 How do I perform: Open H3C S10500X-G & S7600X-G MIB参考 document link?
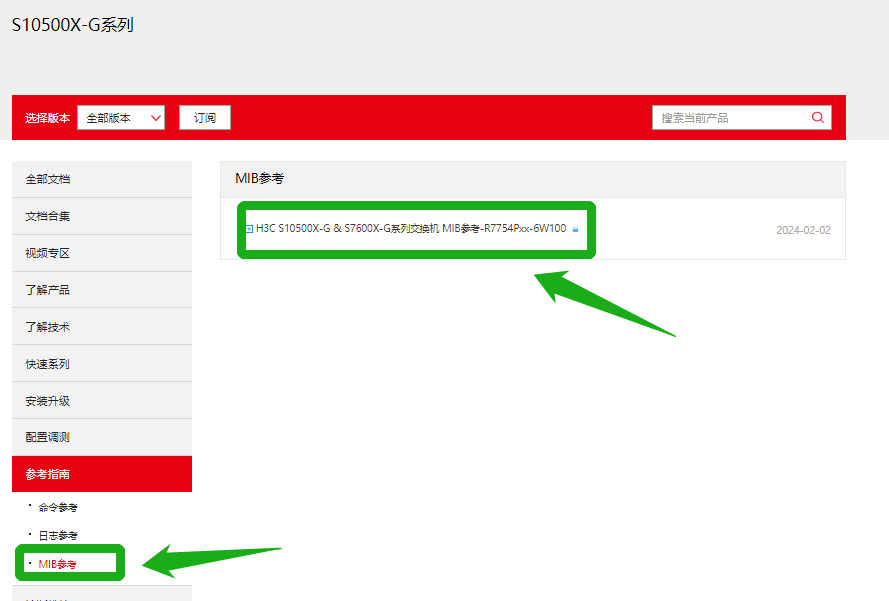(x=411, y=228)
